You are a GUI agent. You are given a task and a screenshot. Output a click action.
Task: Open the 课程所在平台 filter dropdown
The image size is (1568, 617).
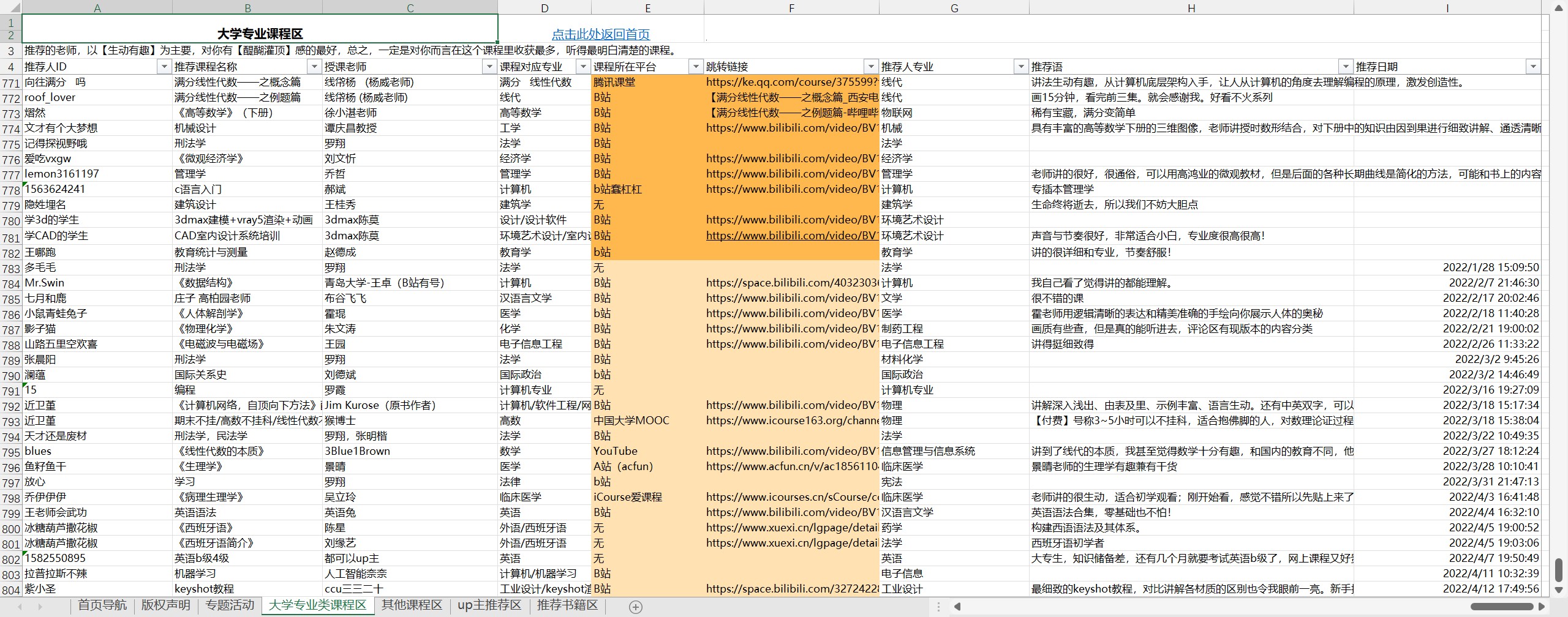click(x=696, y=67)
